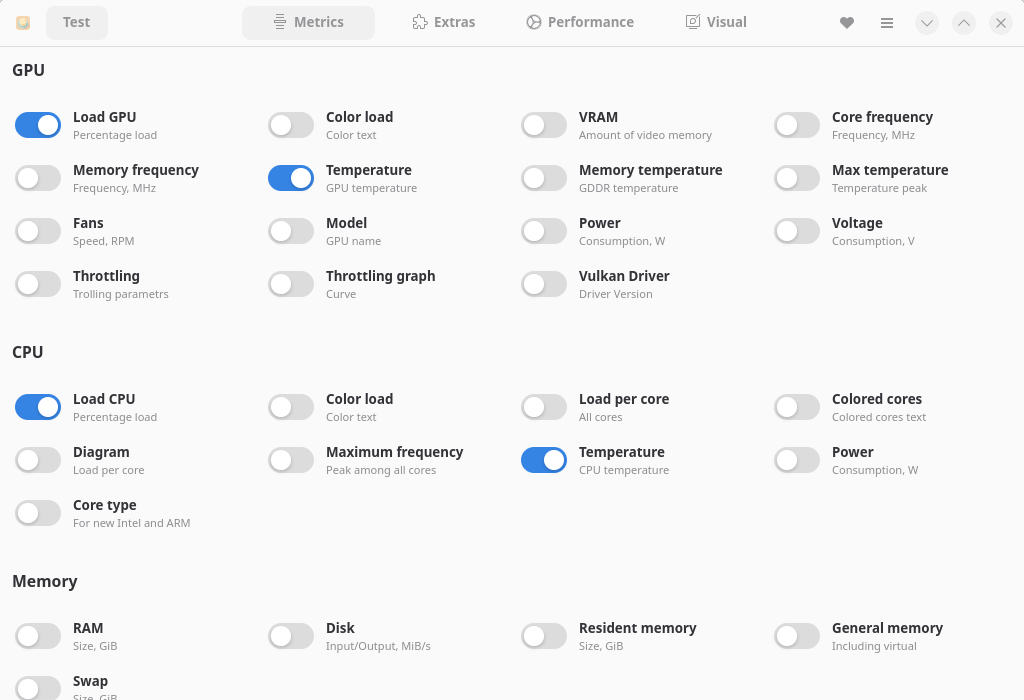Click the up chevron header button

(964, 23)
